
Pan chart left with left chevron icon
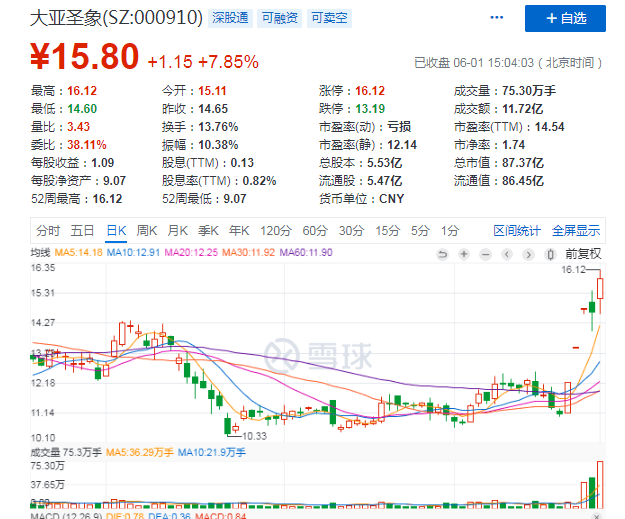[x=507, y=254]
